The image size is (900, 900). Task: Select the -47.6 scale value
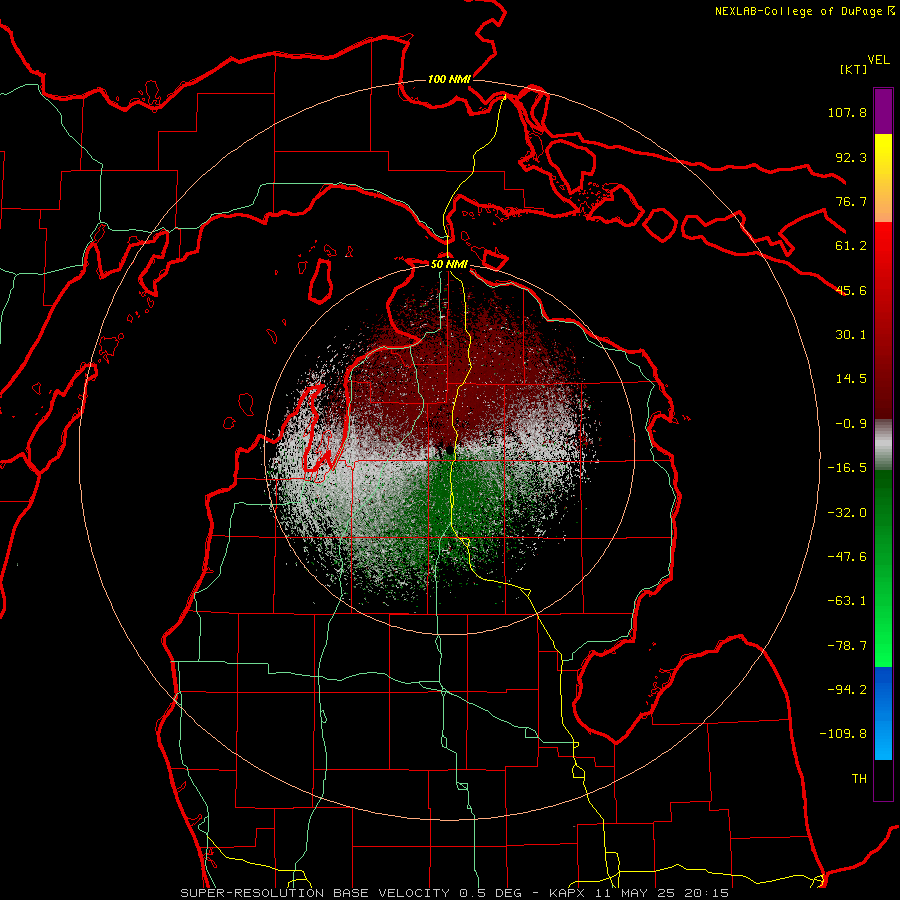(847, 557)
